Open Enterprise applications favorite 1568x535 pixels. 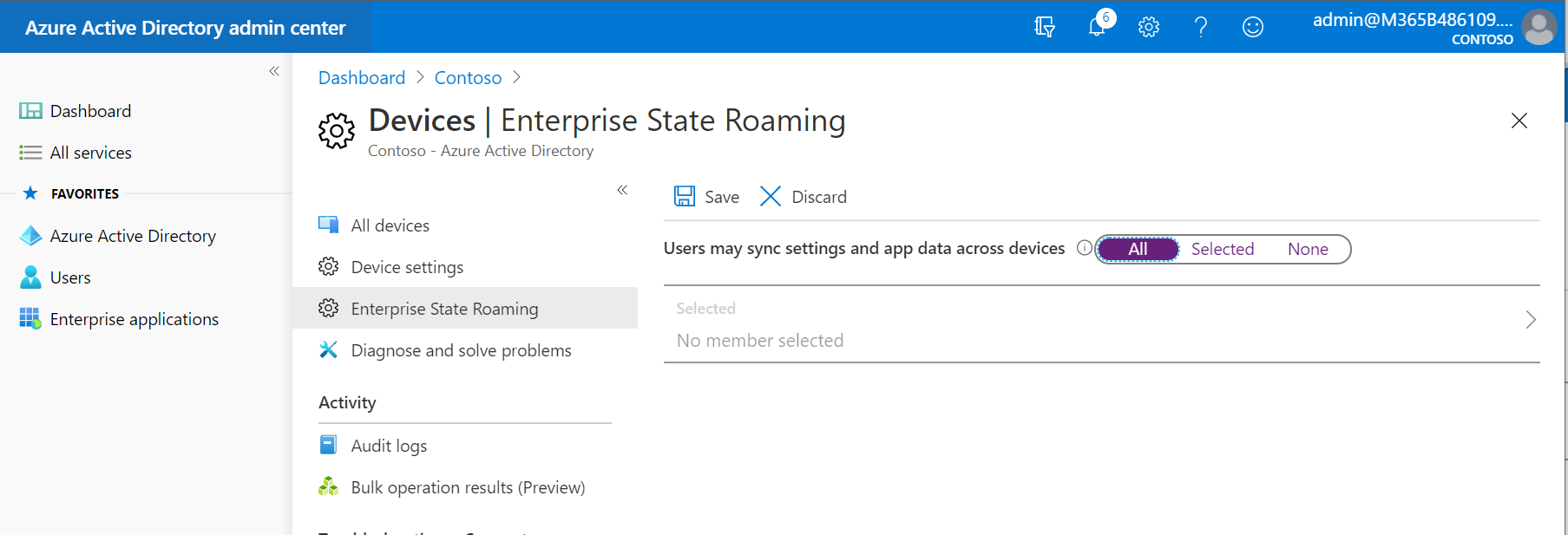pos(134,319)
